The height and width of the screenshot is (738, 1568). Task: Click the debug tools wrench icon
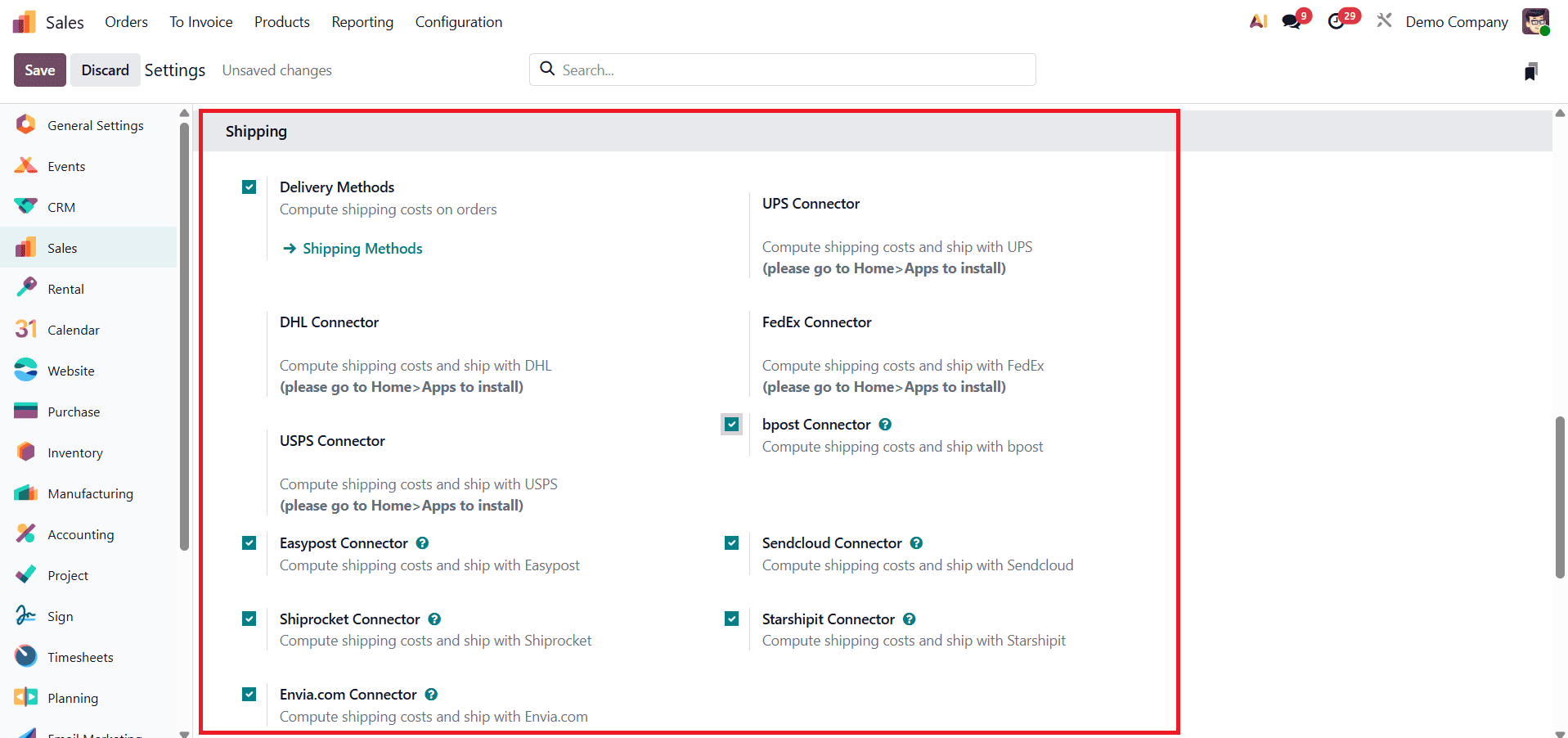[1384, 20]
